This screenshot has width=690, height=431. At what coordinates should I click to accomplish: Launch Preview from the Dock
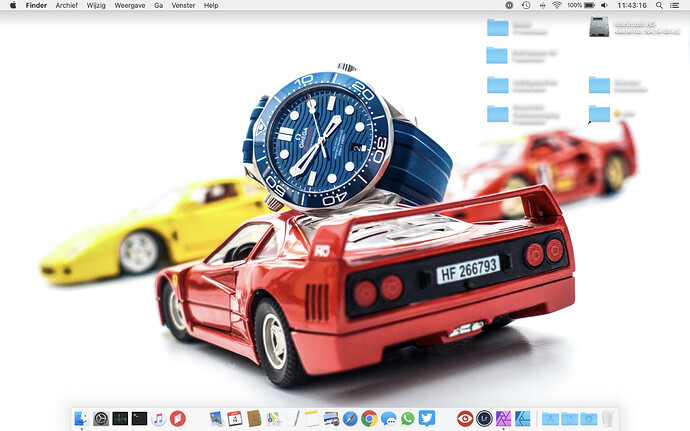coord(331,418)
